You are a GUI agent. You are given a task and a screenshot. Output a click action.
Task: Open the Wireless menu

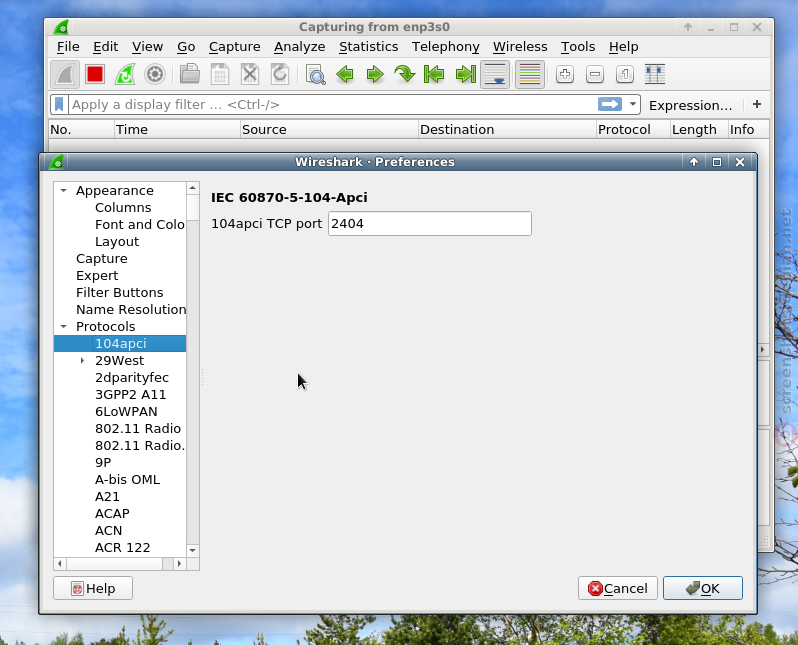pos(520,47)
